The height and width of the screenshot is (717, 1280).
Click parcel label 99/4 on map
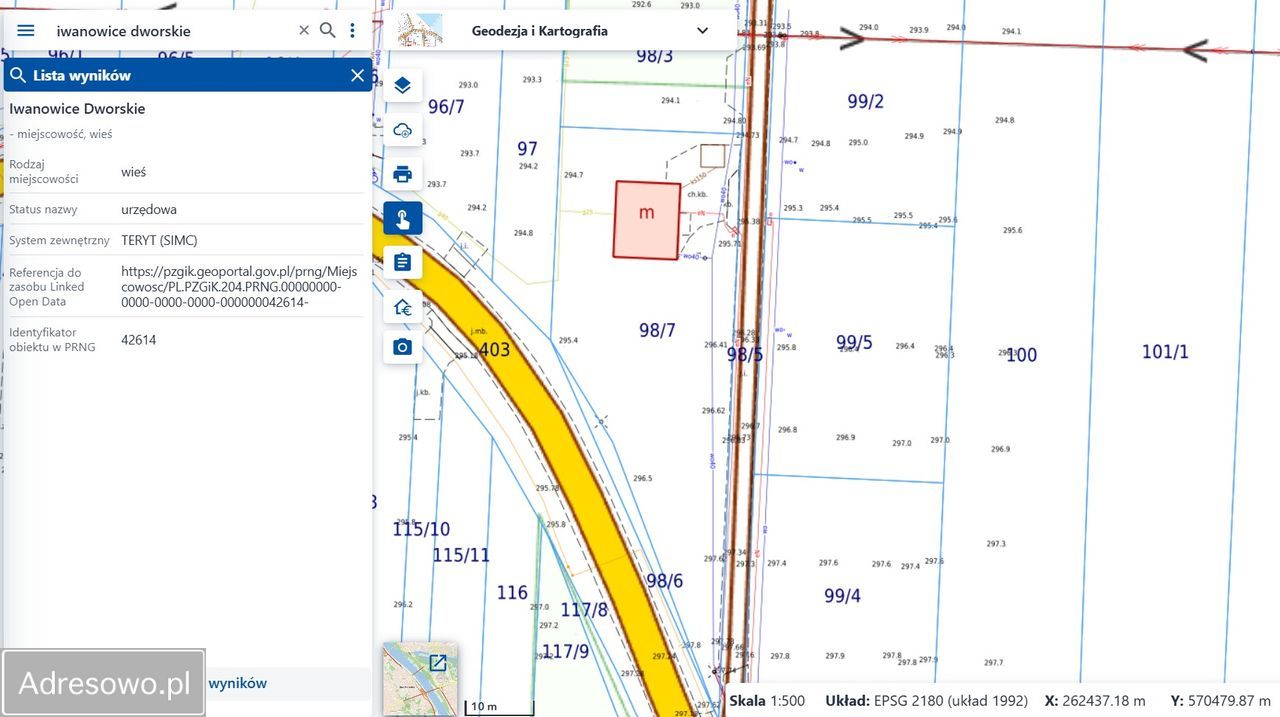(x=842, y=595)
